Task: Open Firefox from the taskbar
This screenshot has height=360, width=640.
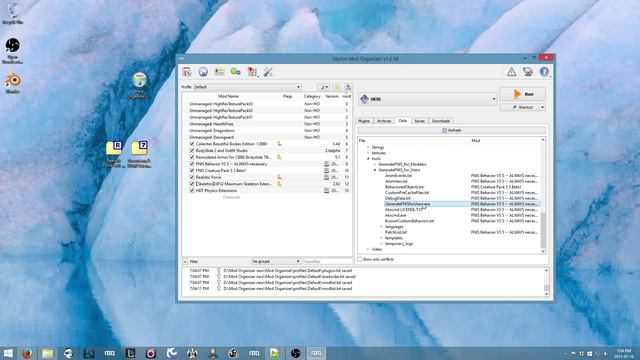Action: point(27,353)
